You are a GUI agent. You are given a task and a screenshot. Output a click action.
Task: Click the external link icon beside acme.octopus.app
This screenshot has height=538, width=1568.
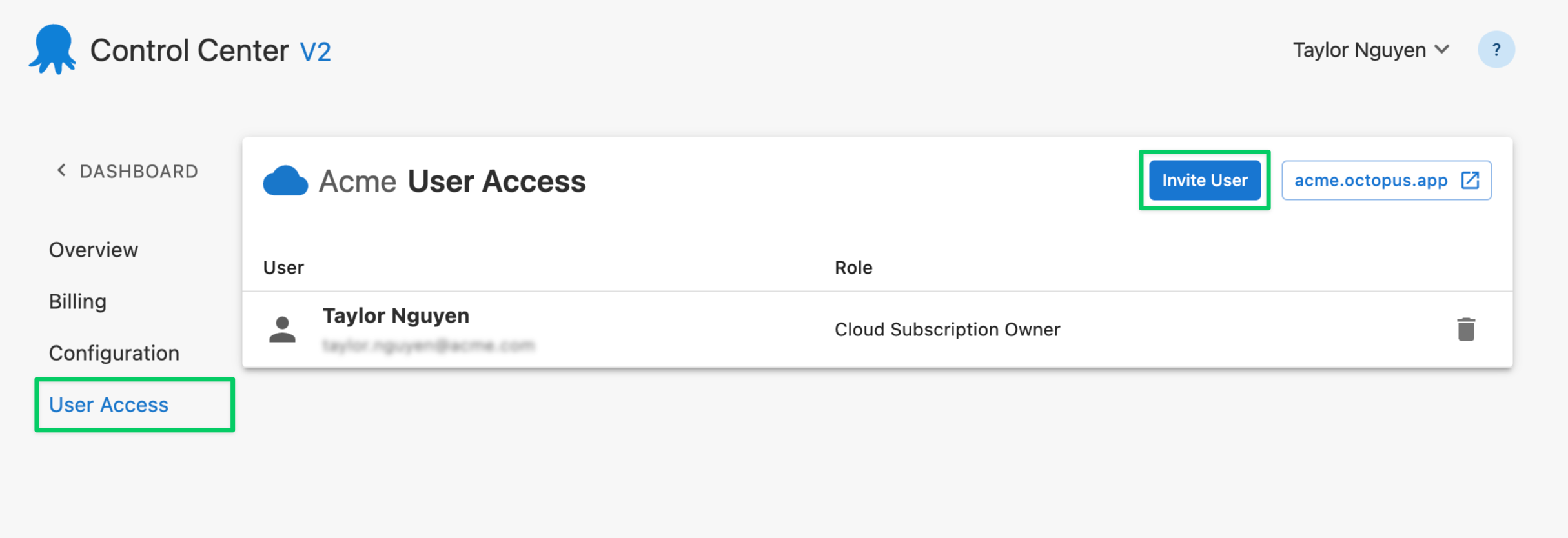[x=1470, y=180]
